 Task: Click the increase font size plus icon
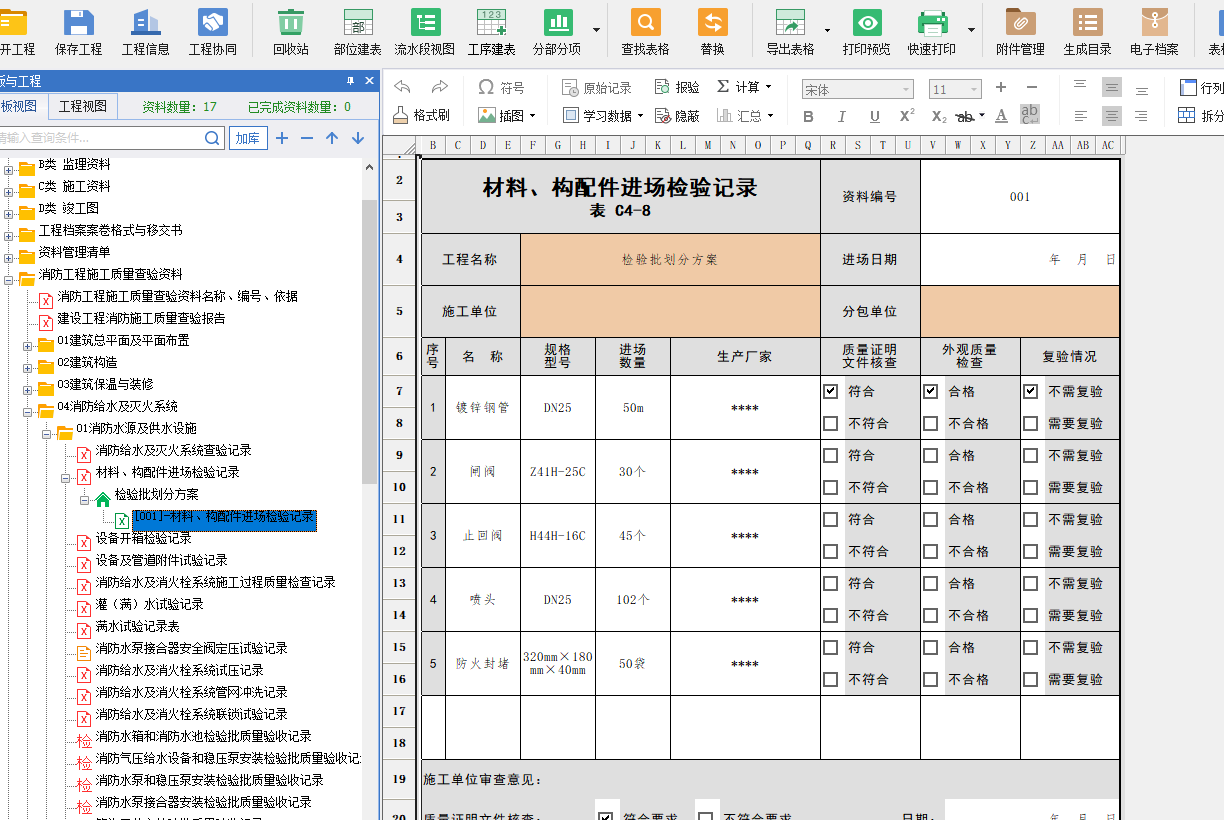click(1001, 88)
